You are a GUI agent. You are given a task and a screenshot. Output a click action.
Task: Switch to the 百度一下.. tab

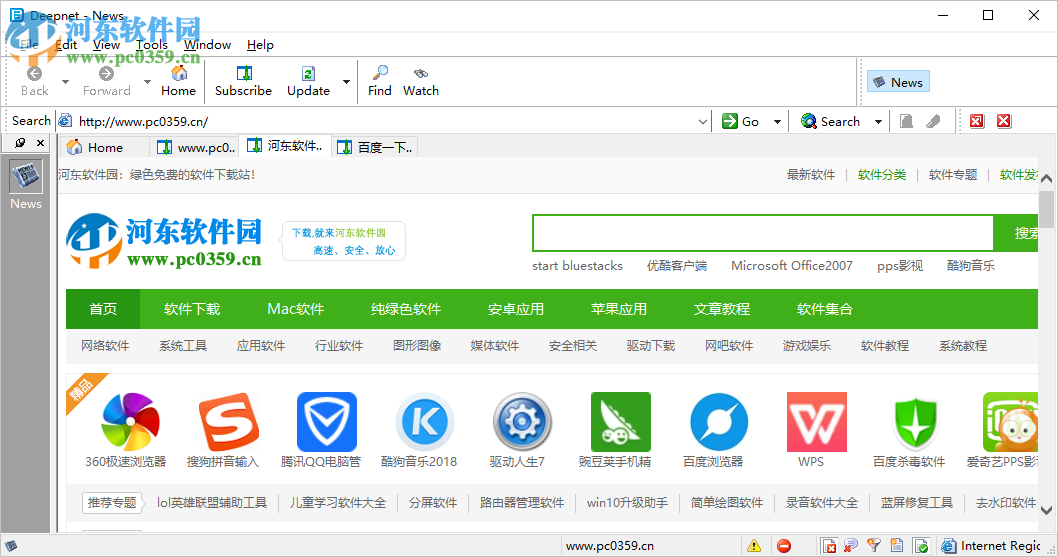[375, 147]
